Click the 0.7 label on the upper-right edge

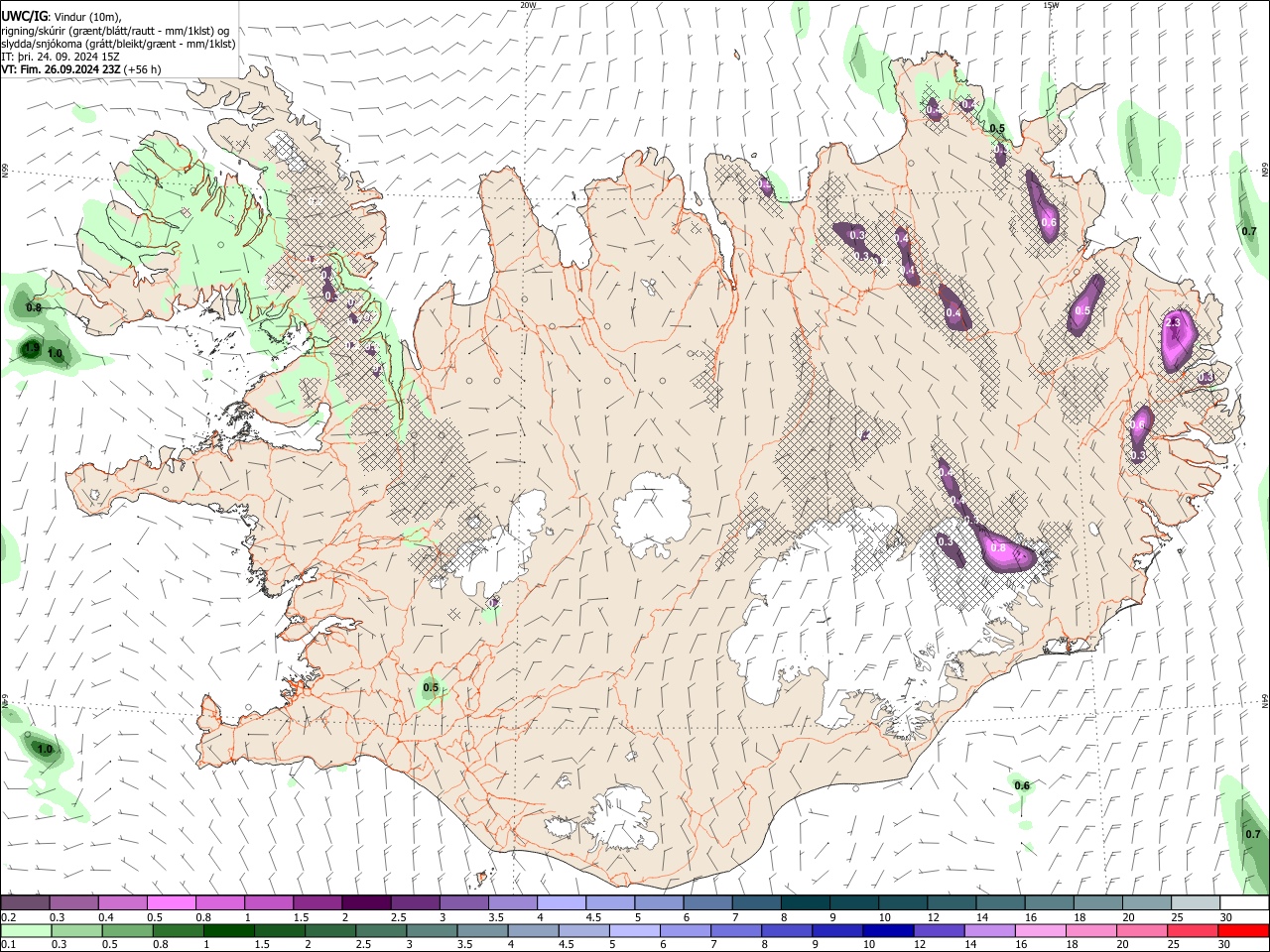pos(1249,231)
